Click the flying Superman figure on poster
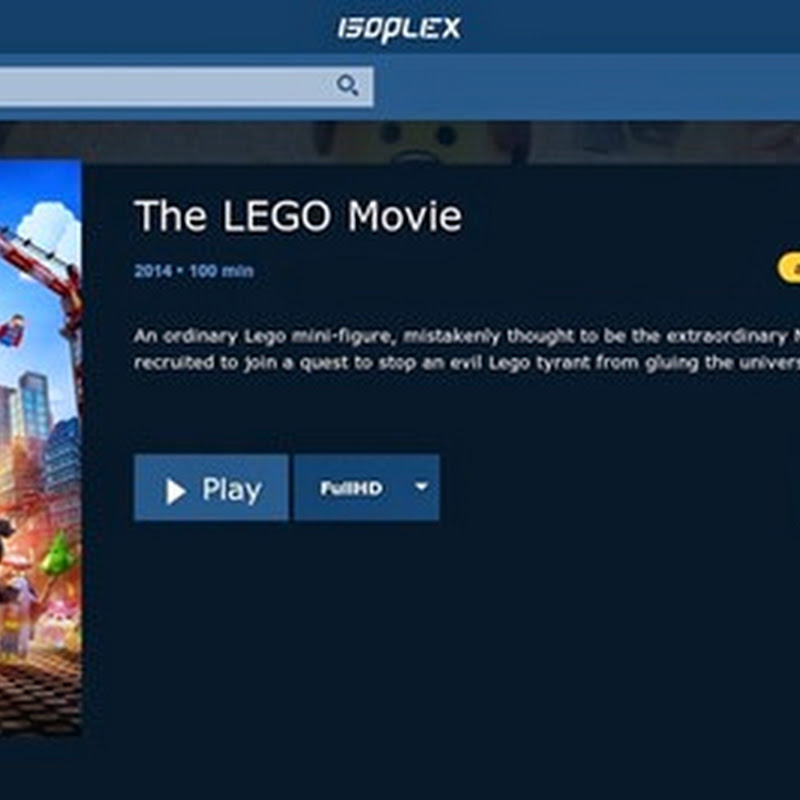 coord(11,330)
